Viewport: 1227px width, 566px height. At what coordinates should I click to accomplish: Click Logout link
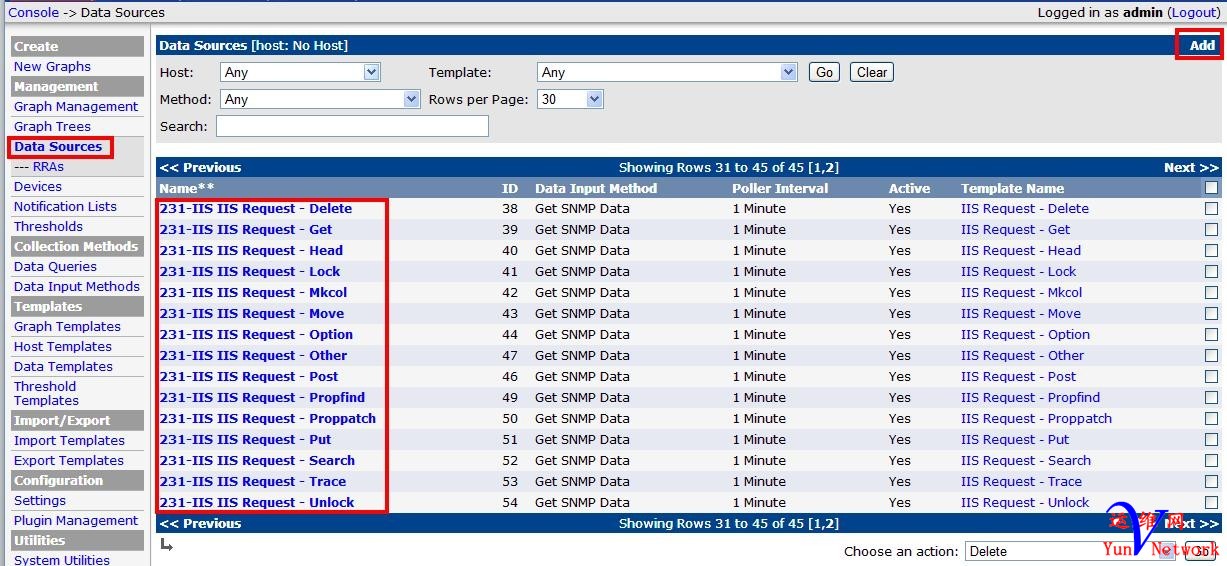pos(1193,12)
